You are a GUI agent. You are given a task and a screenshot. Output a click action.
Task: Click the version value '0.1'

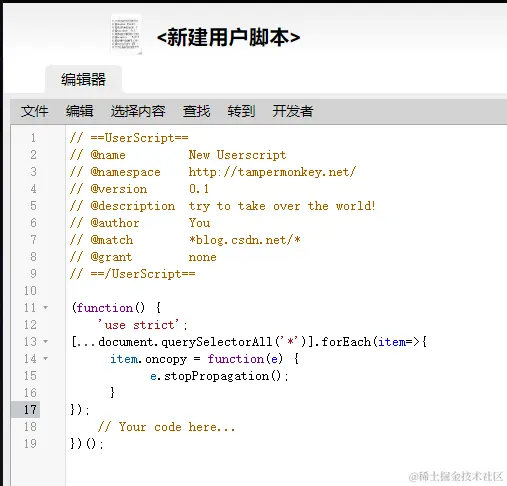[x=199, y=189]
